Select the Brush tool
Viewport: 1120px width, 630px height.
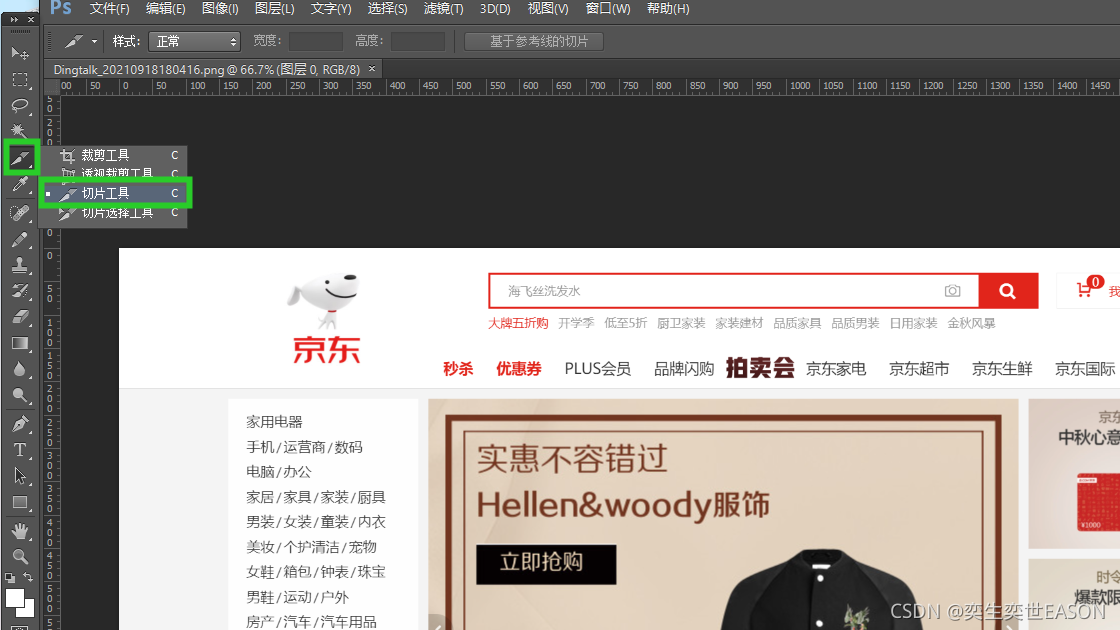tap(20, 239)
